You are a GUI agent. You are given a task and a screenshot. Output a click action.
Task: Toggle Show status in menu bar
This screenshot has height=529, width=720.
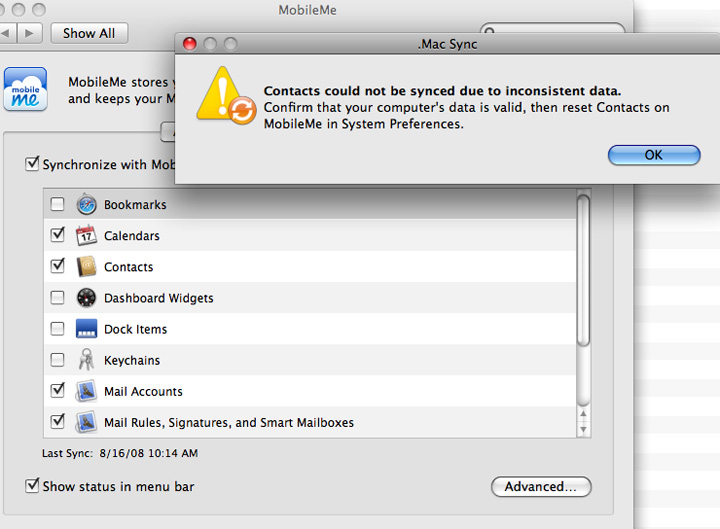click(x=32, y=485)
